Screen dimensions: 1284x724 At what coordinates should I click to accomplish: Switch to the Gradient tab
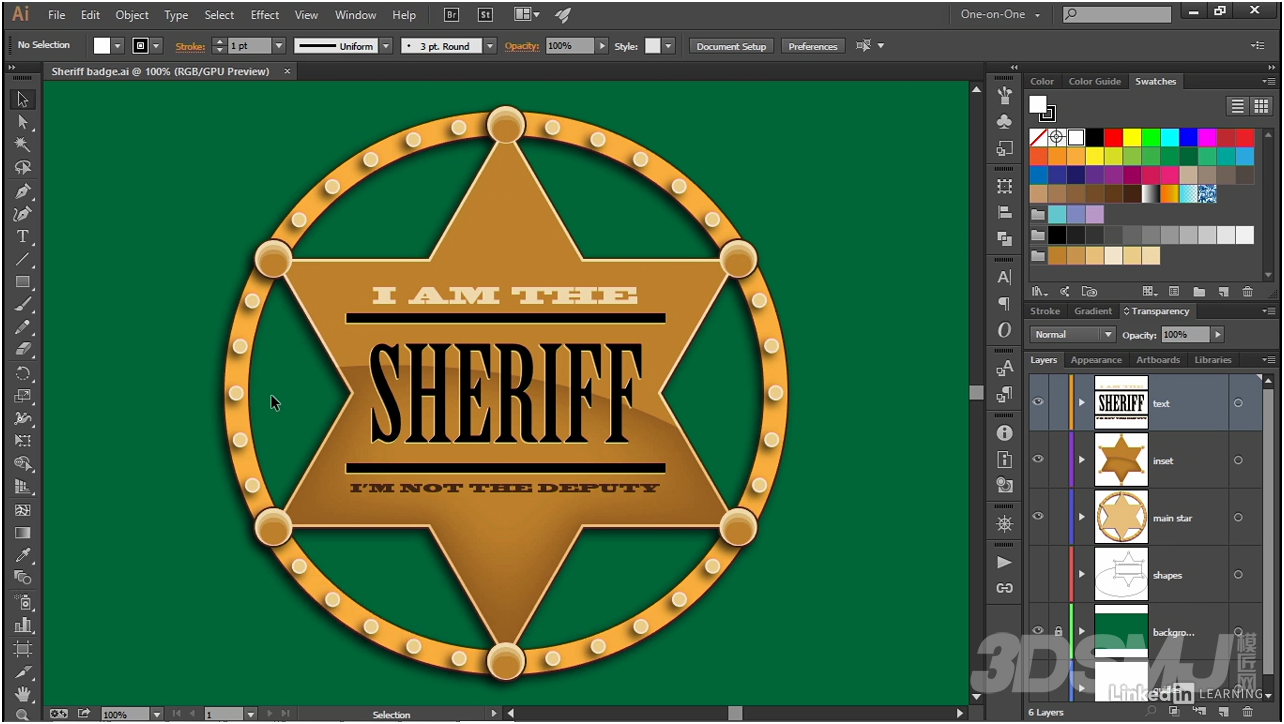1093,311
